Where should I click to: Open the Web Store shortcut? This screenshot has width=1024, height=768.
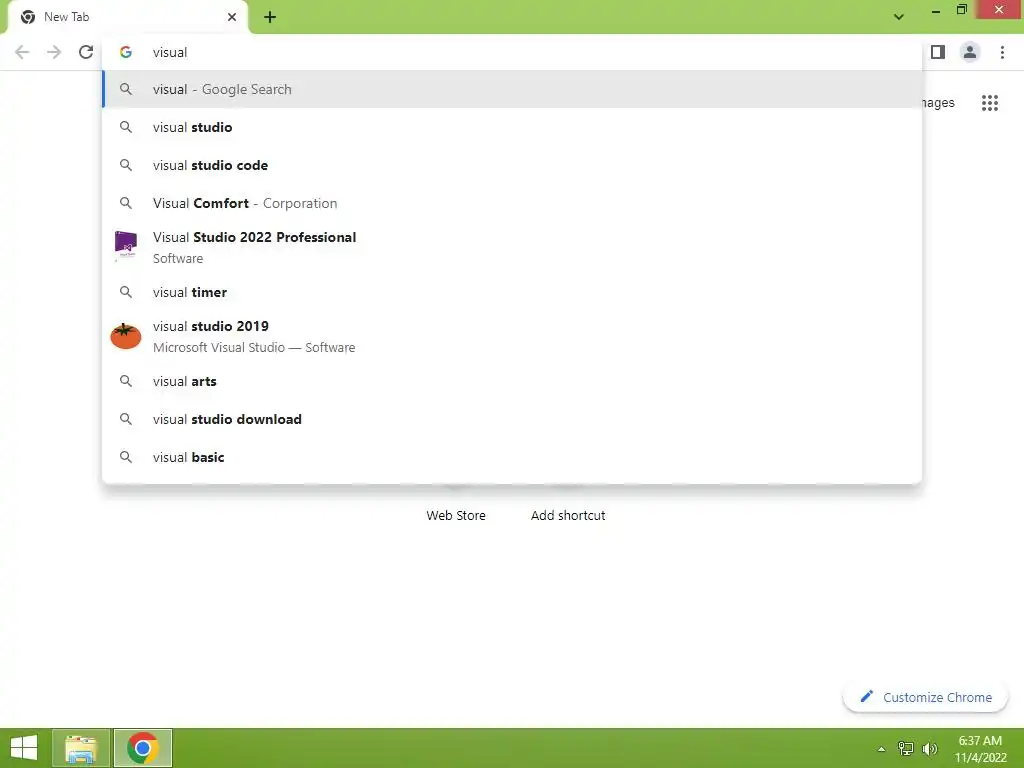pos(456,515)
